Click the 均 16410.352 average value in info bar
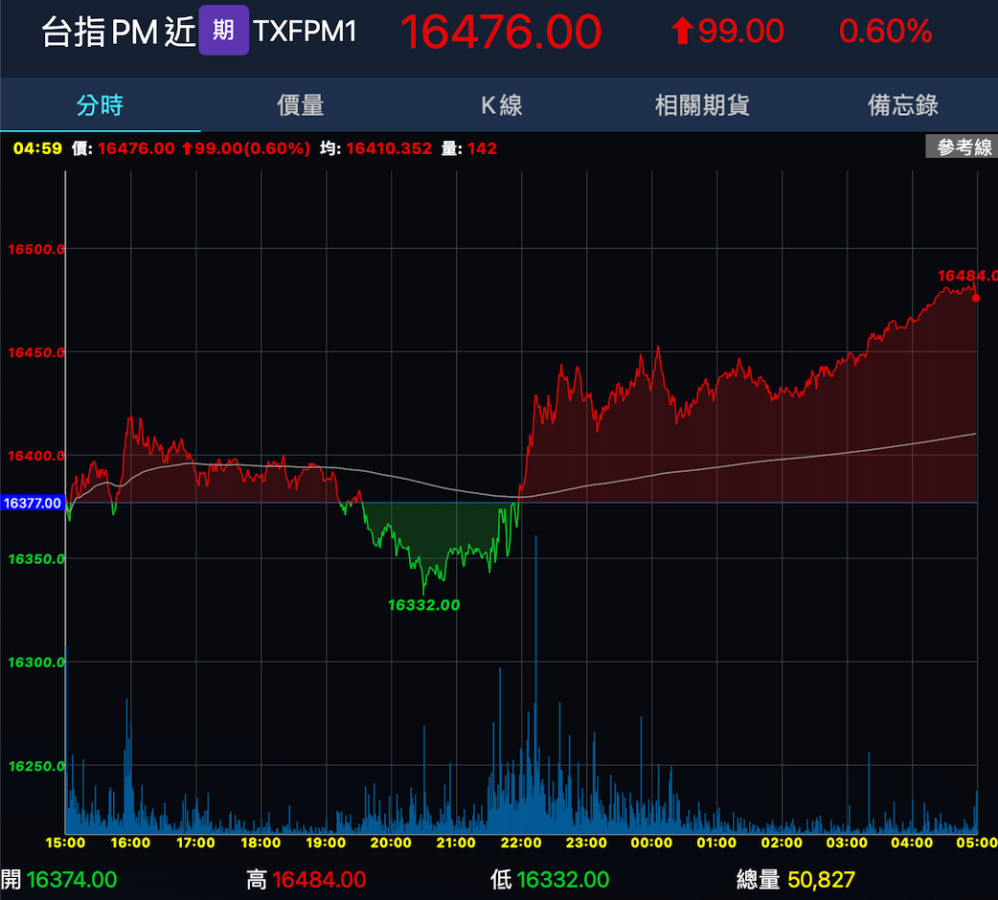Image resolution: width=998 pixels, height=900 pixels. pyautogui.click(x=388, y=148)
